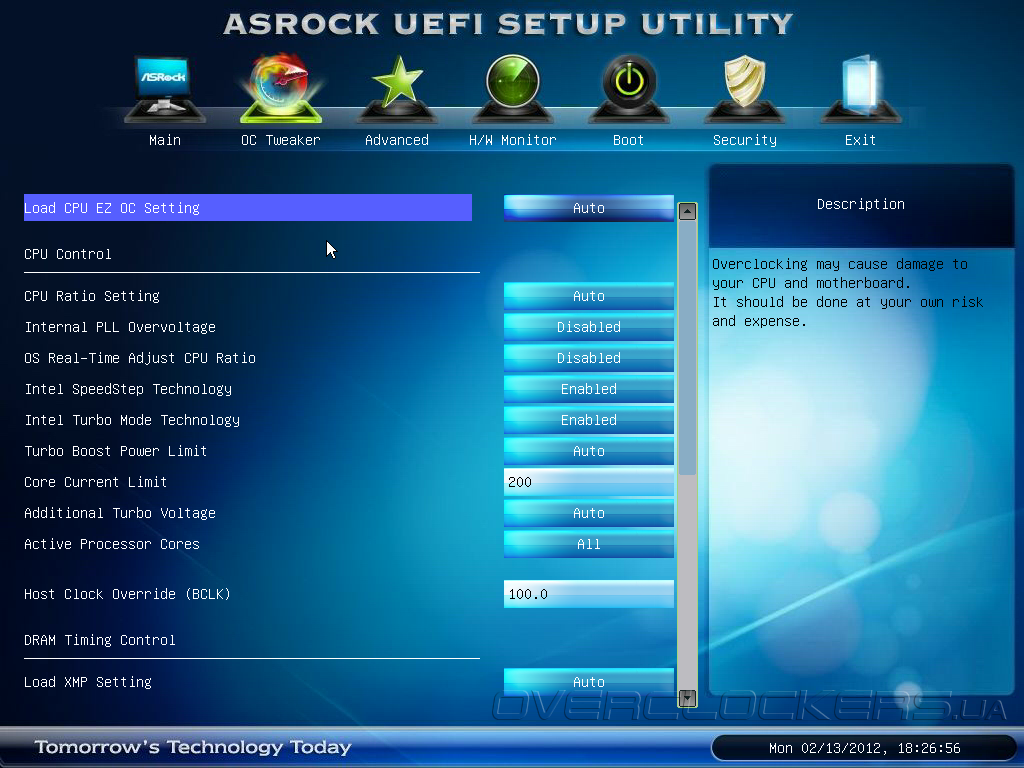
Task: Open the Main monitor icon
Action: pos(165,89)
